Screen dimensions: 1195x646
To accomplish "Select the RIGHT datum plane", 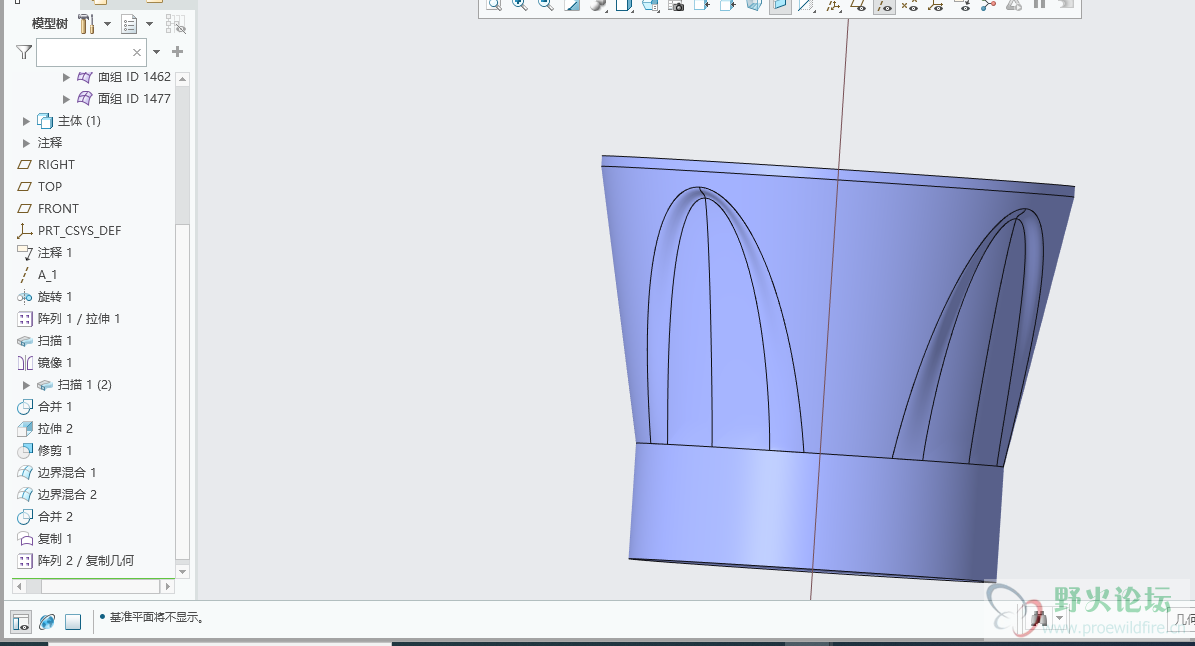I will (x=46, y=165).
